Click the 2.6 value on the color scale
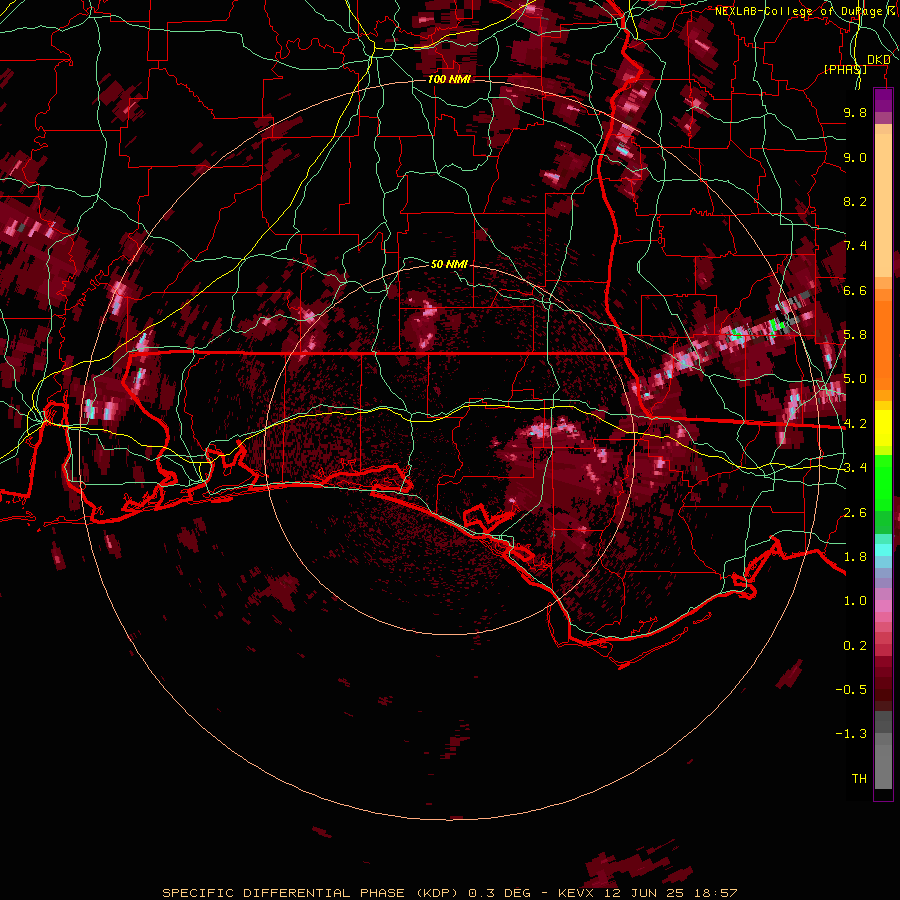 pos(855,513)
